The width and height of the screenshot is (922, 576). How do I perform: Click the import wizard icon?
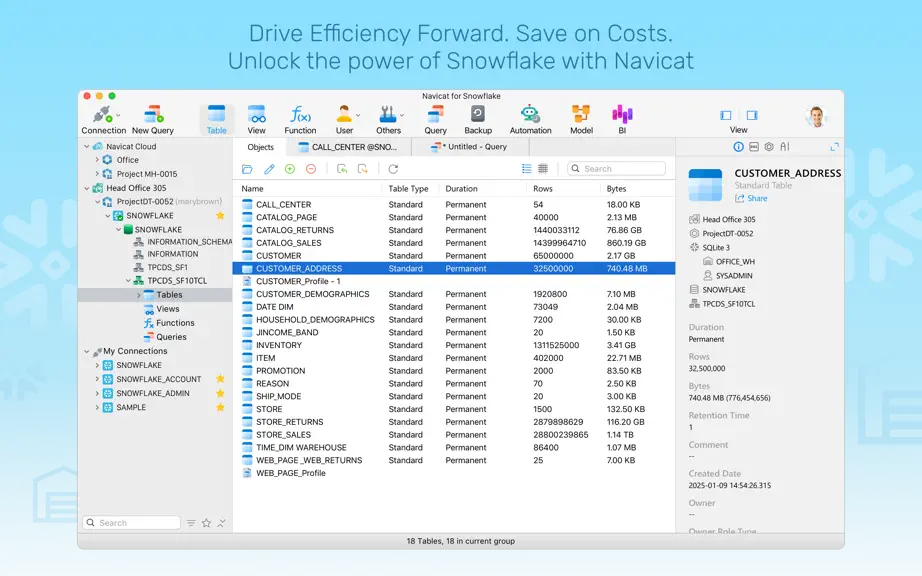coord(342,169)
